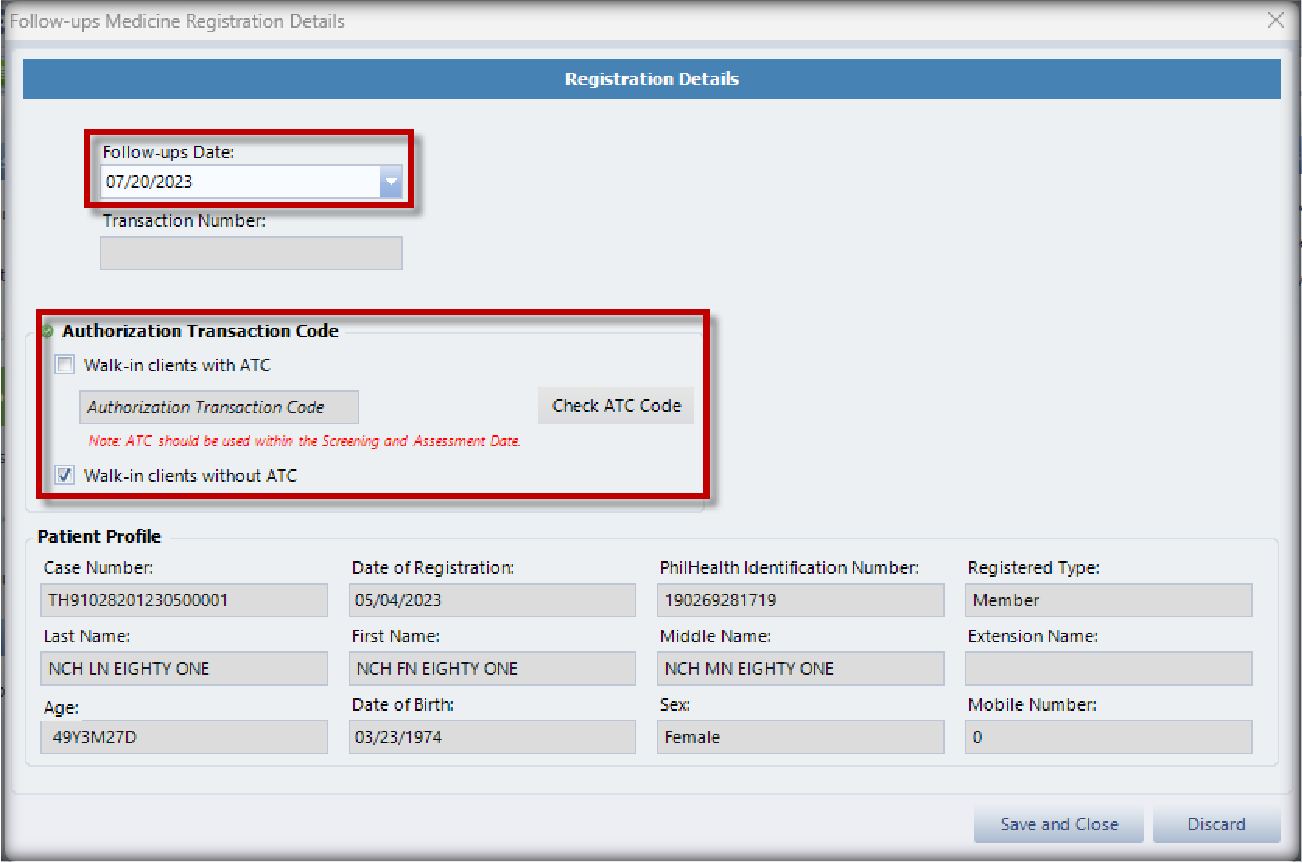Open the Follow-ups Date dropdown arrow
The width and height of the screenshot is (1302, 863).
[391, 182]
